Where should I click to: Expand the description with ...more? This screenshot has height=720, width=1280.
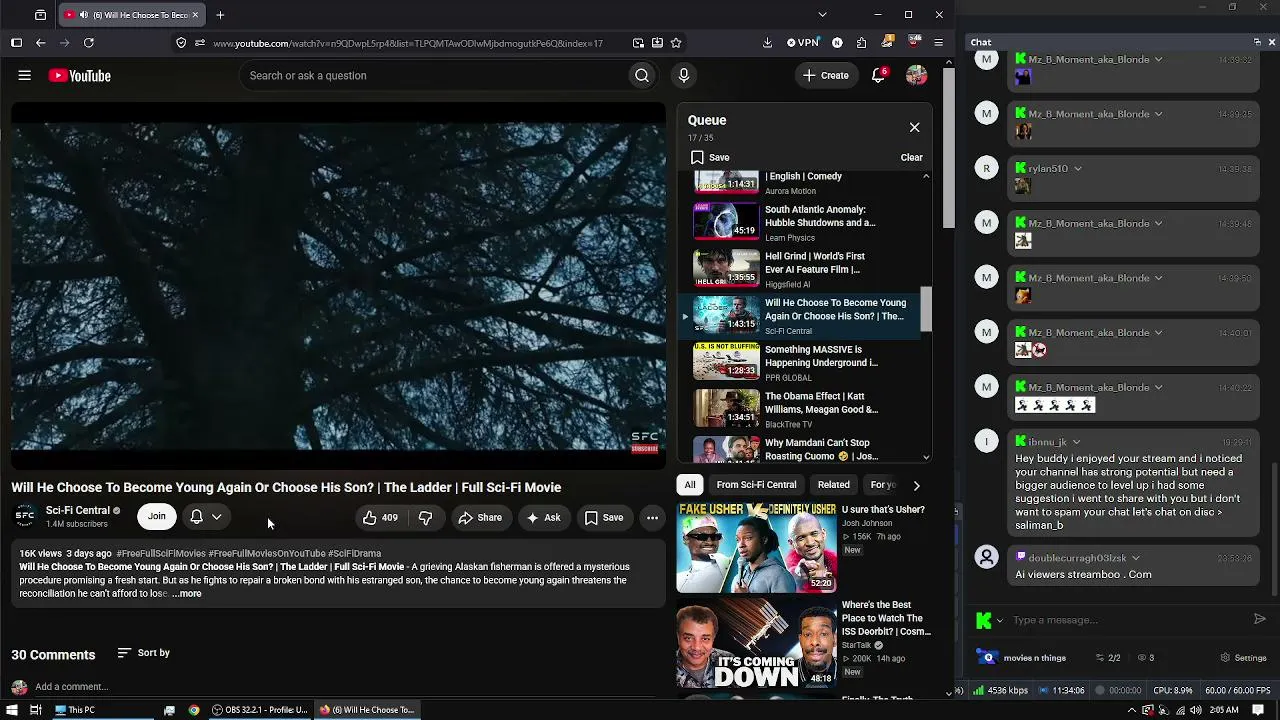point(186,594)
